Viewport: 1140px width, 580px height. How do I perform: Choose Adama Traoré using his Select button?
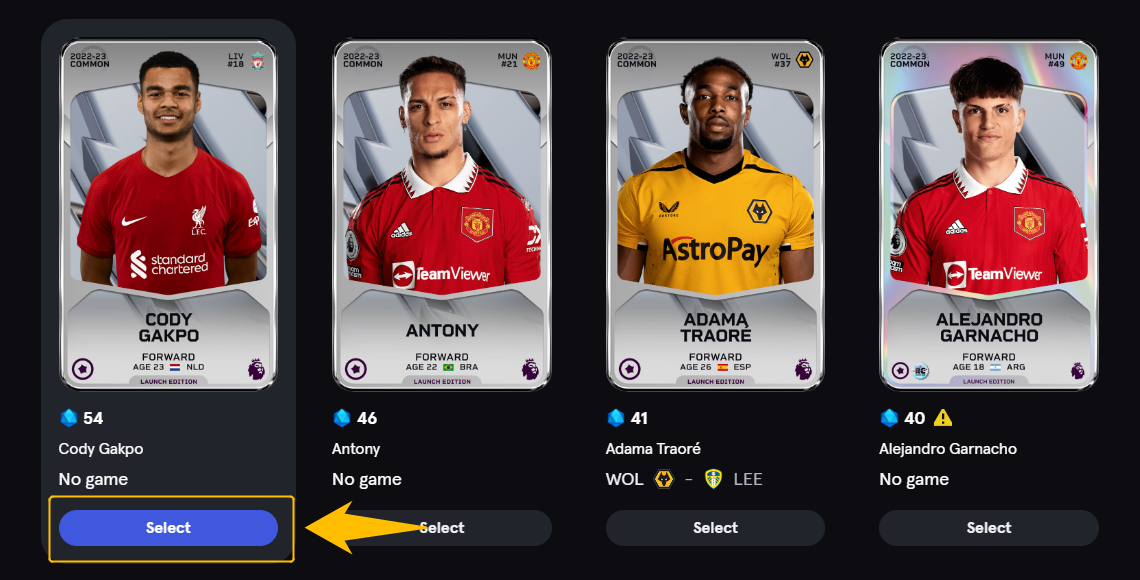(x=715, y=528)
